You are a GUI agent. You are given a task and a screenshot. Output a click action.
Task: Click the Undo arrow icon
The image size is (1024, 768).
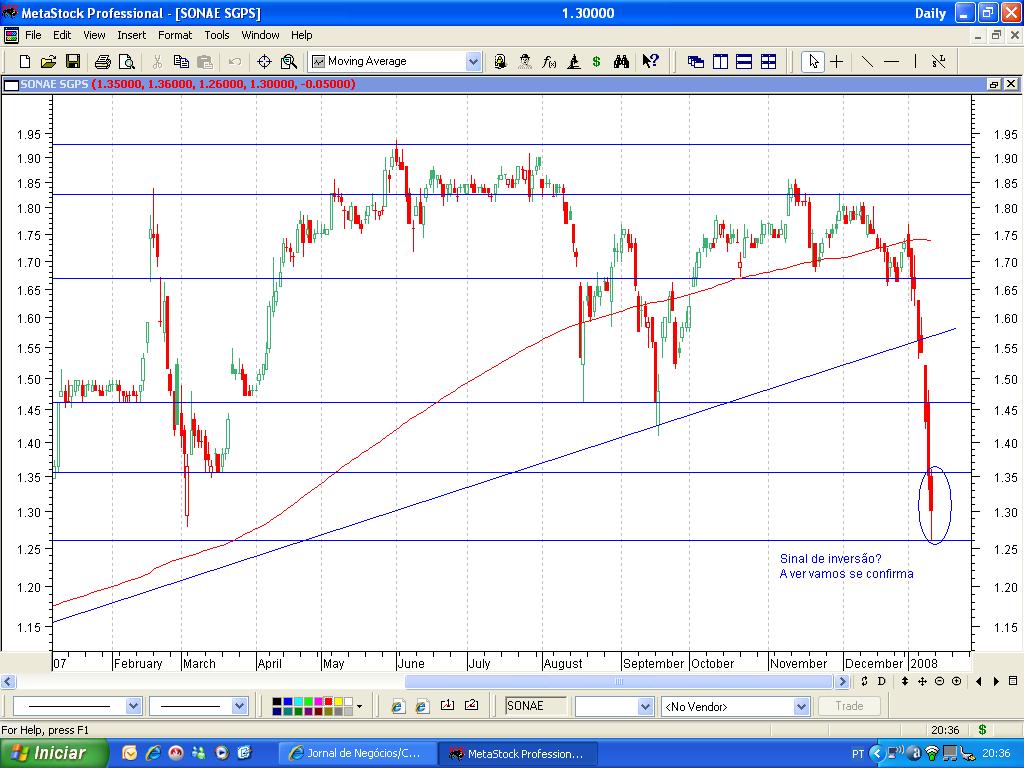(234, 61)
